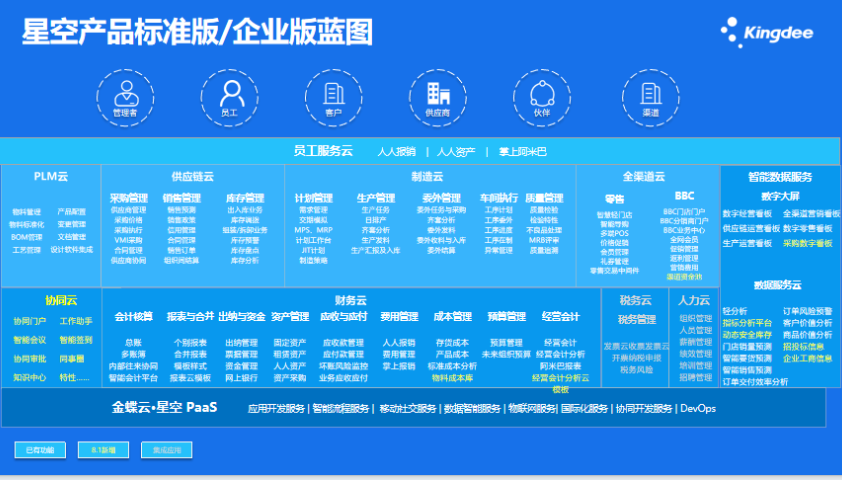Click 掌上阿米巴 in the top bar

522,152
